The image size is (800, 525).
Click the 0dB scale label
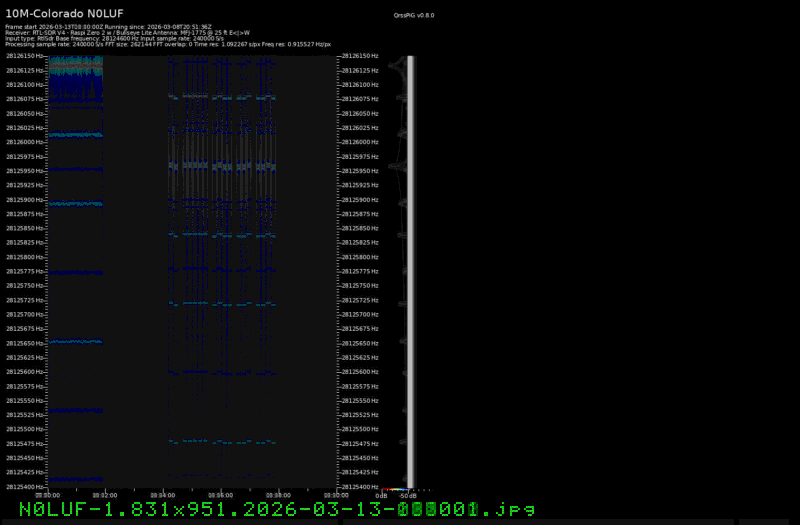click(381, 496)
